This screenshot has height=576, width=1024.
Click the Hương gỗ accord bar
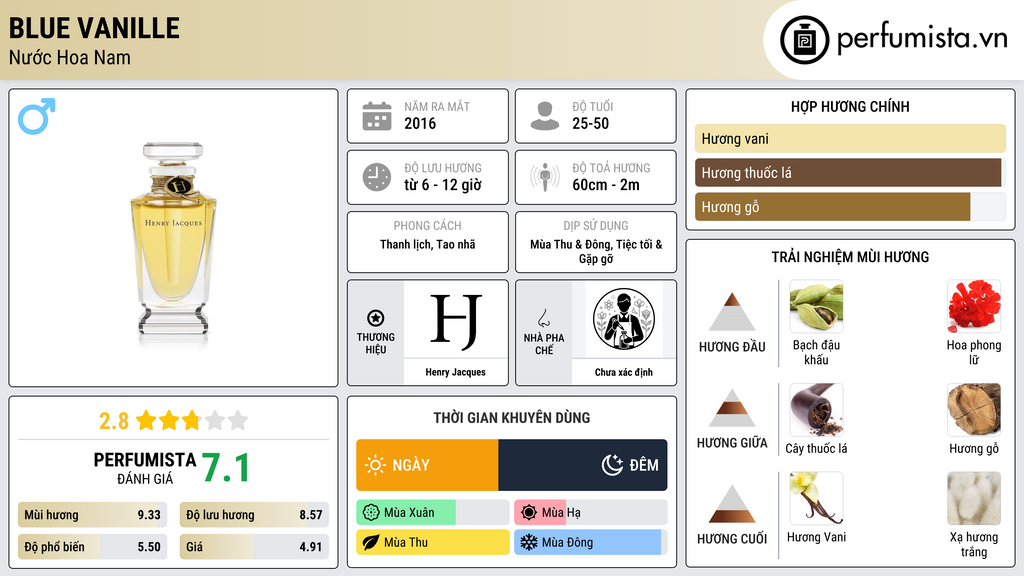(x=850, y=206)
